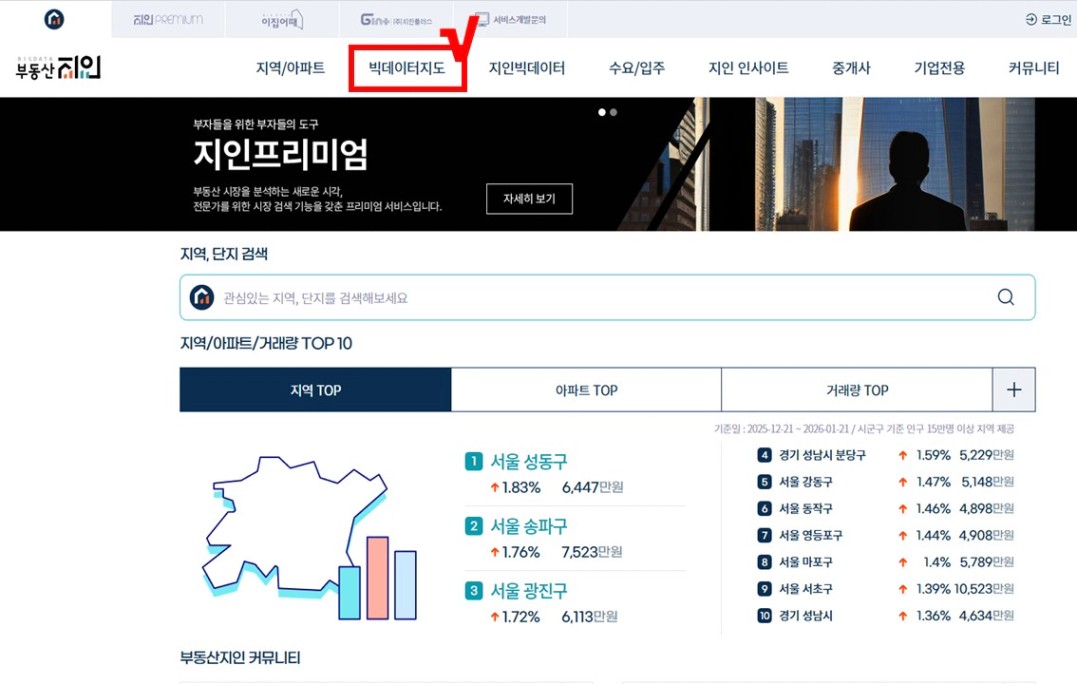
Task: Open the 빅데이터지도 menu
Action: 407,68
